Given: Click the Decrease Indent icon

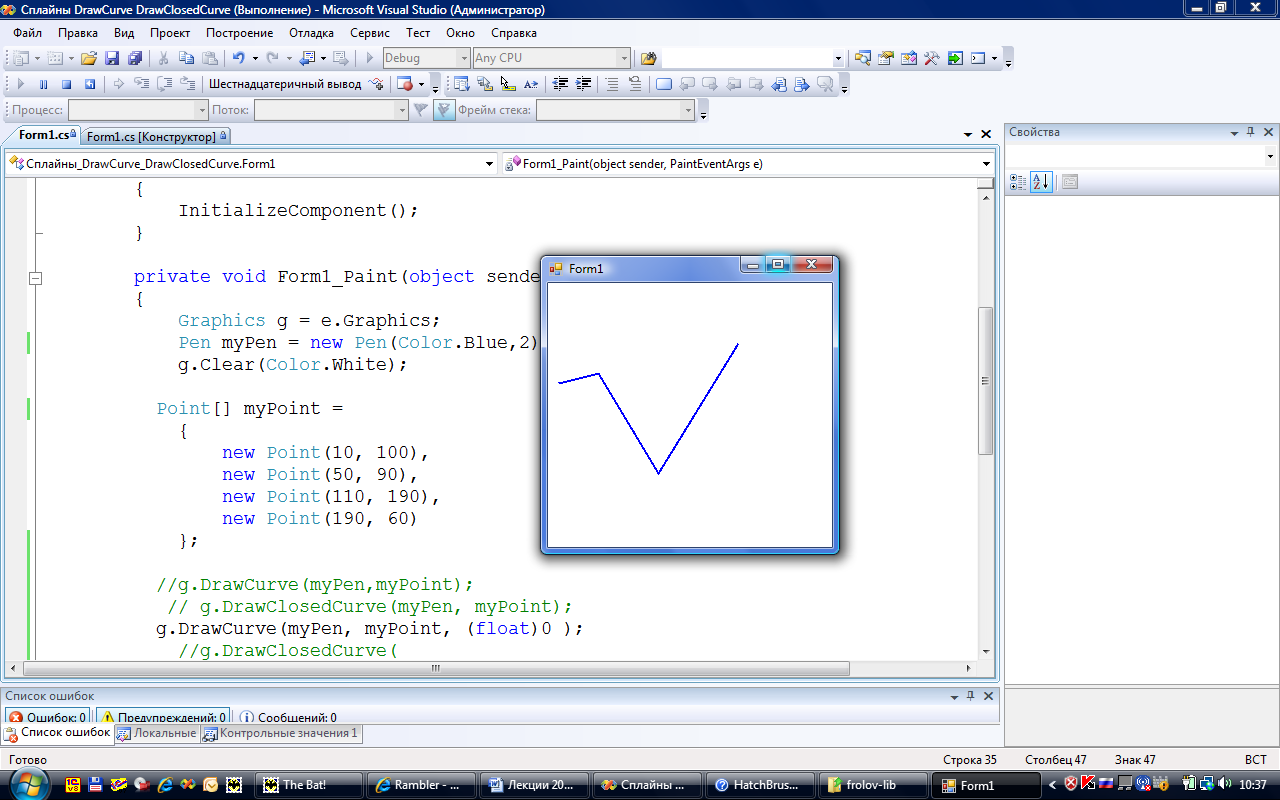Looking at the screenshot, I should click(x=561, y=84).
